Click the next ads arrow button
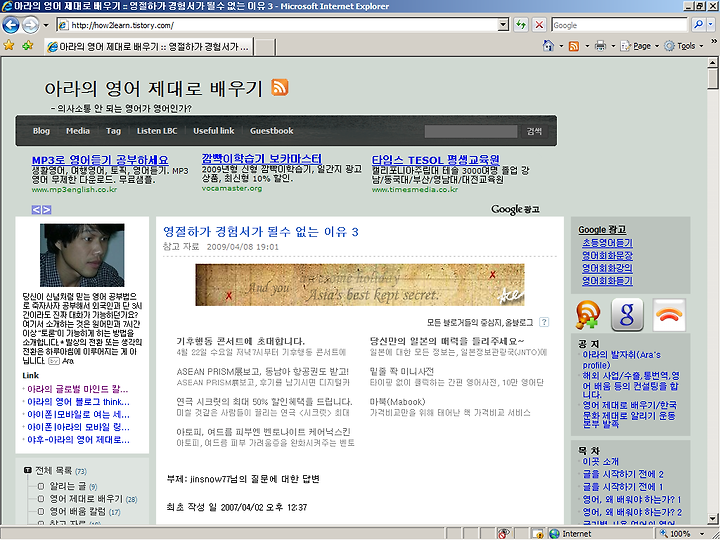 click(x=46, y=210)
